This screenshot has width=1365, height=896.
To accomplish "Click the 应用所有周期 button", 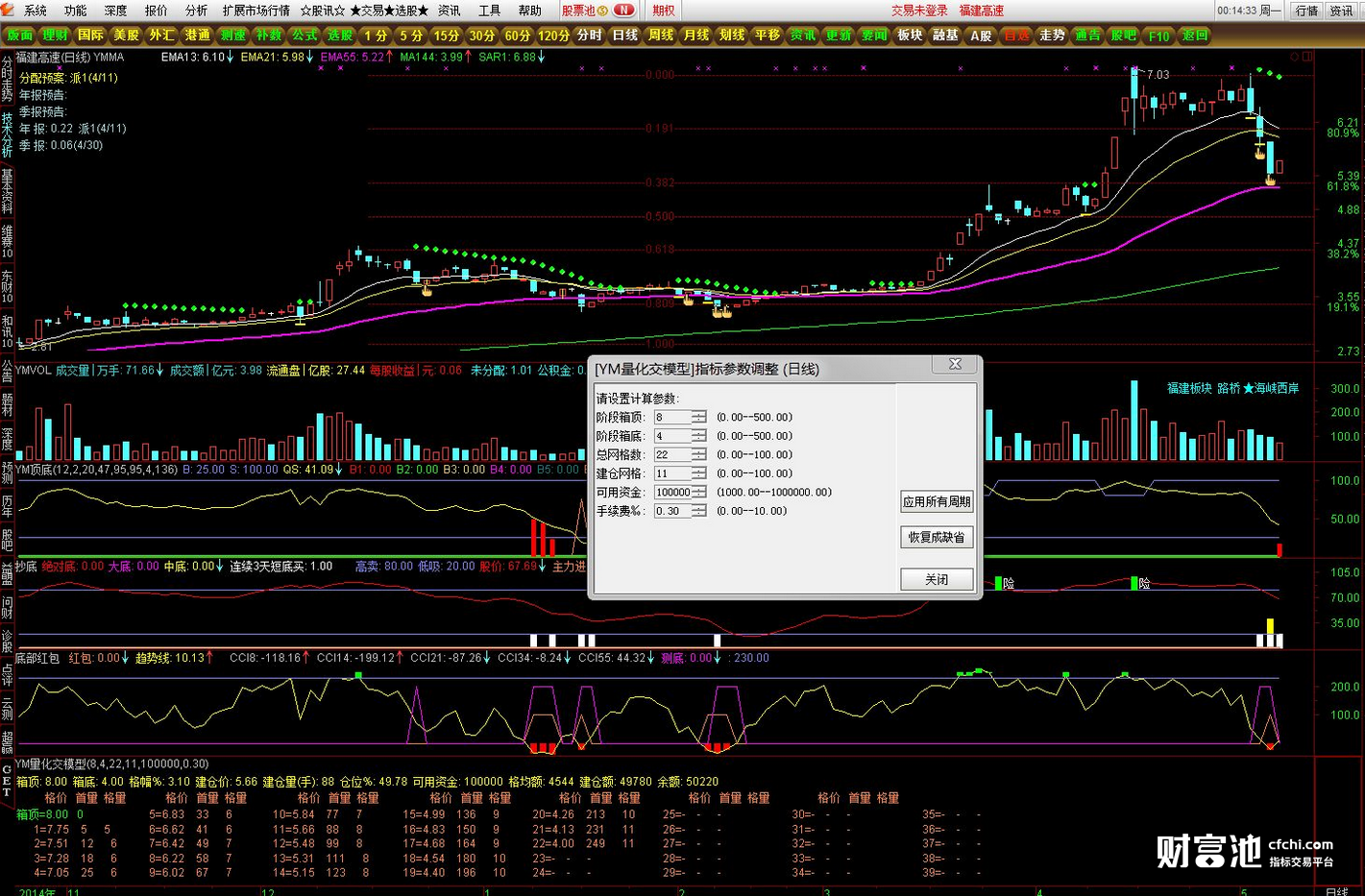I will 937,502.
